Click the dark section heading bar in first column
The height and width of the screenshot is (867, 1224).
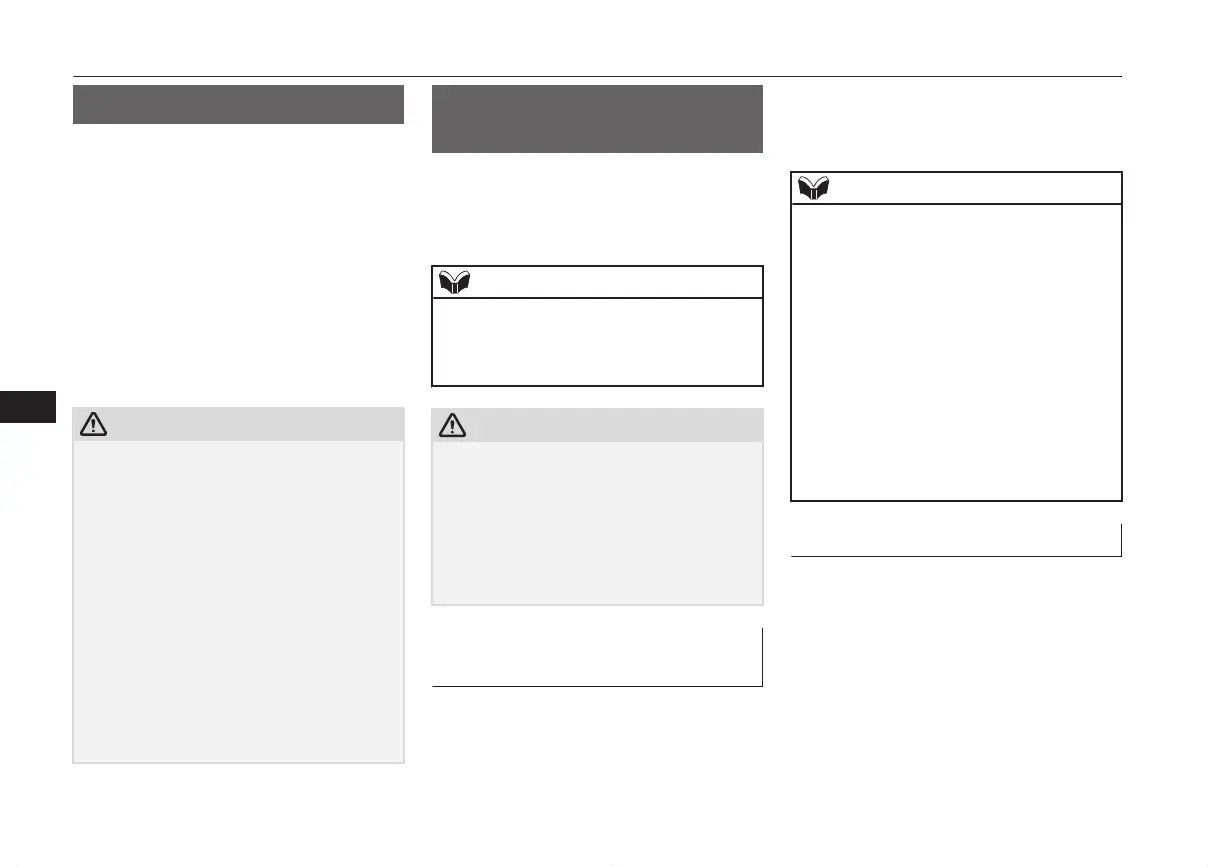click(238, 104)
